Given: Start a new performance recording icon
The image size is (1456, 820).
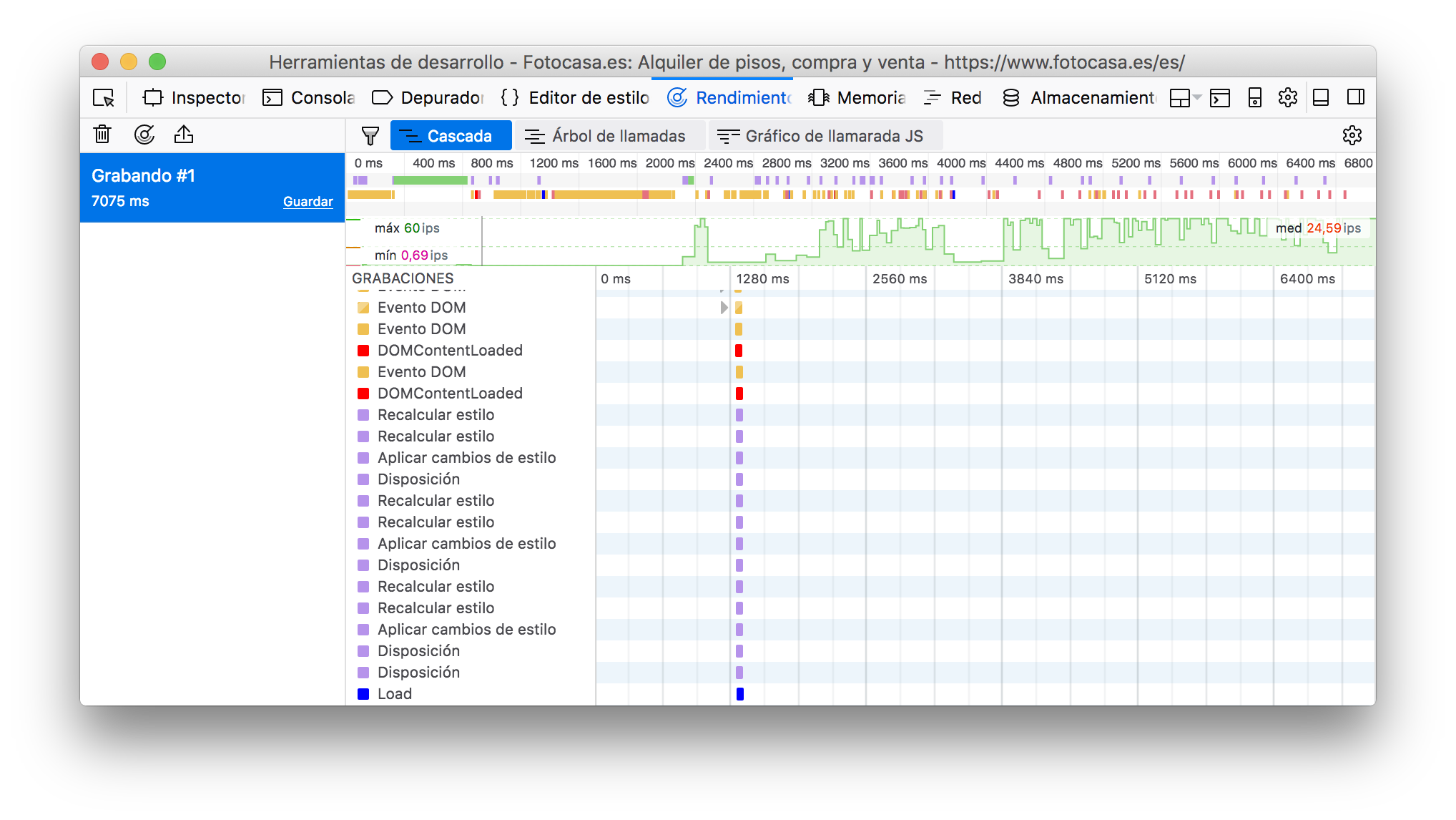Looking at the screenshot, I should pos(144,135).
